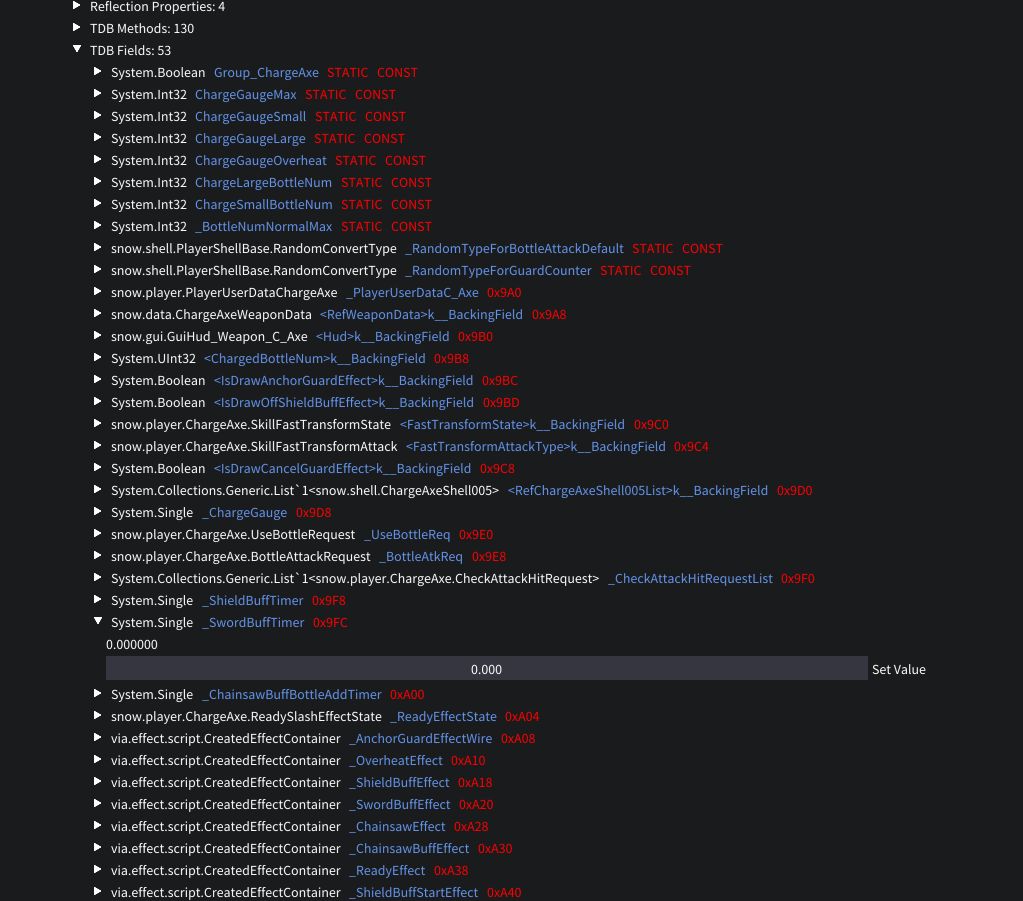Collapse the TDB Fields: 53 section
The image size is (1023, 901).
coord(77,49)
